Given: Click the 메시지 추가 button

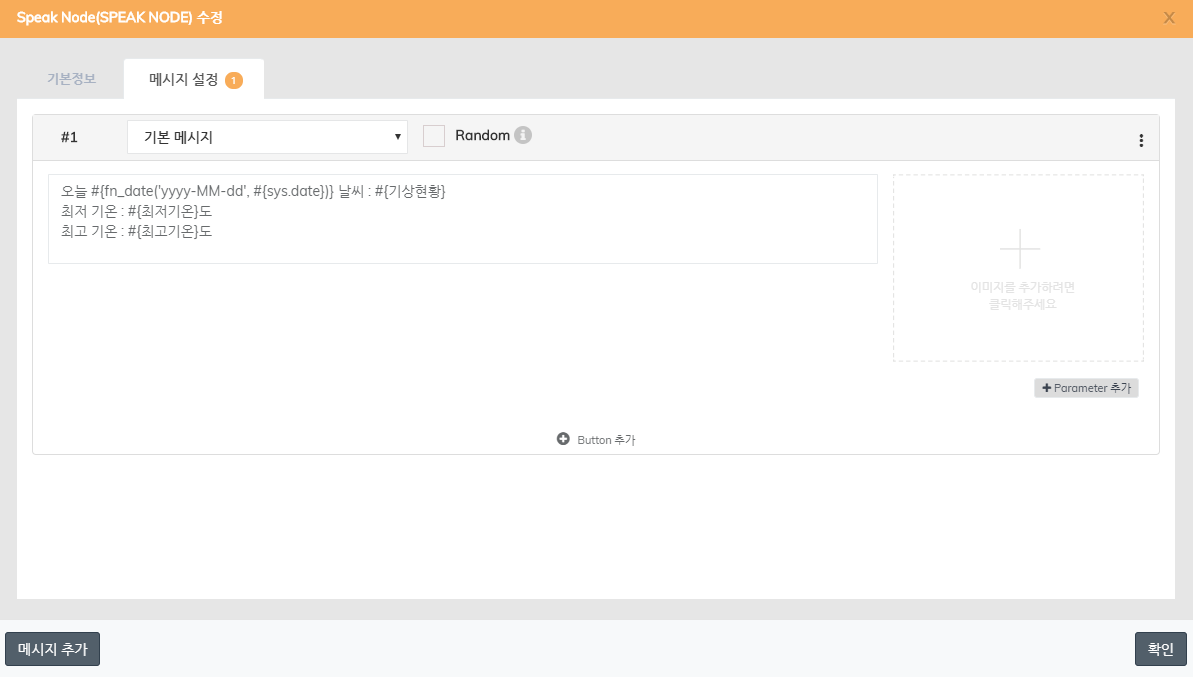Looking at the screenshot, I should (52, 649).
